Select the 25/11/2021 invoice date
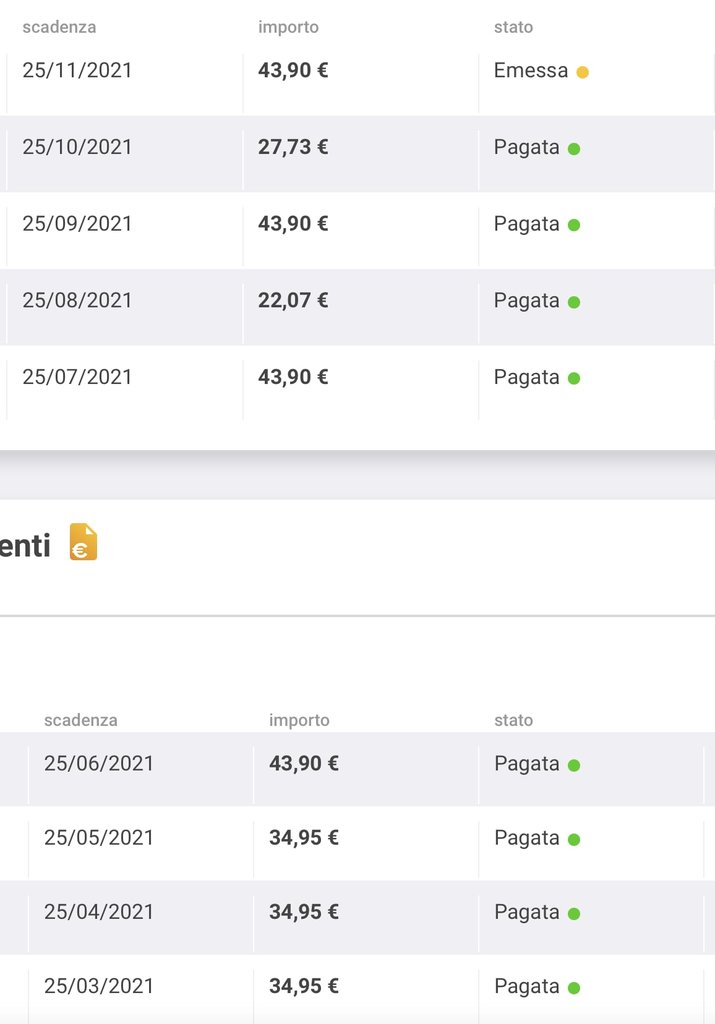This screenshot has width=715, height=1024. click(x=77, y=71)
